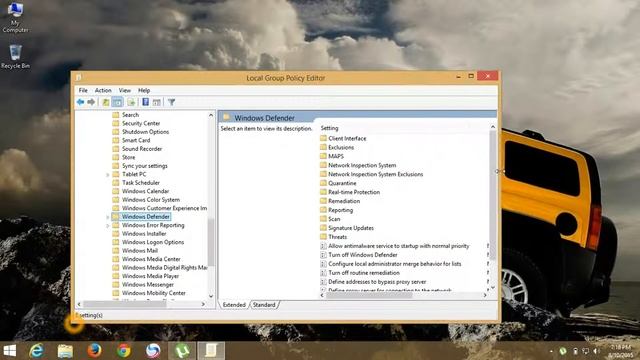640x360 pixels.
Task: Select Windows Mail tree folder
Action: tap(140, 251)
